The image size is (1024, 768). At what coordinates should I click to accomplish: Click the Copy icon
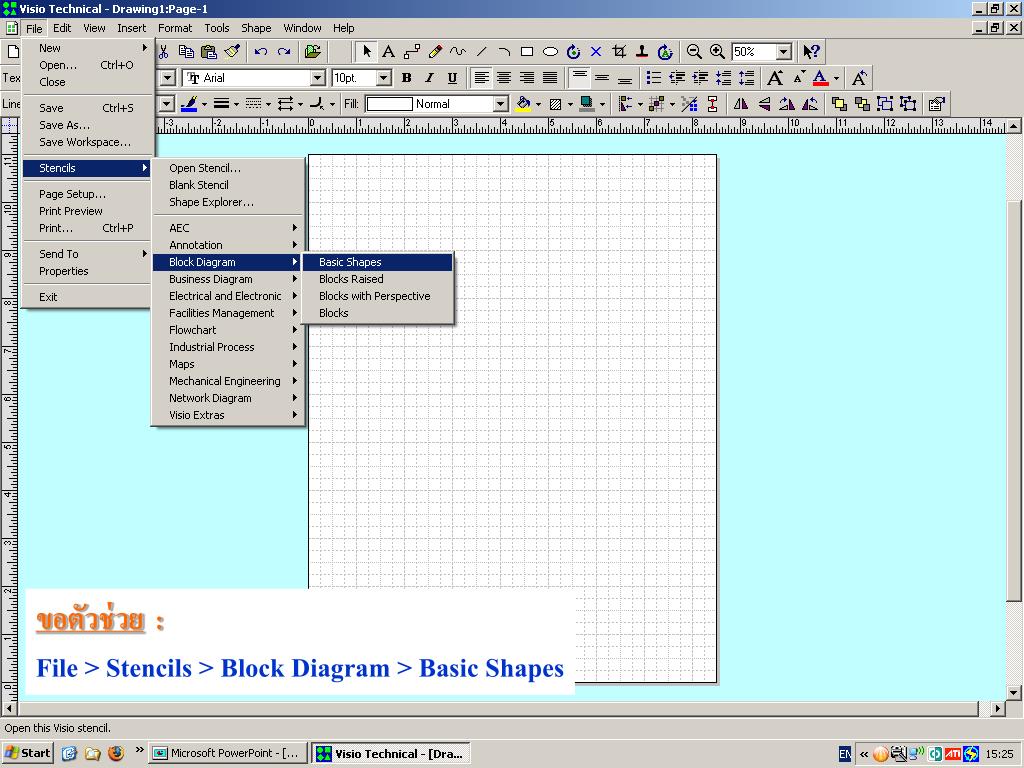tap(186, 52)
